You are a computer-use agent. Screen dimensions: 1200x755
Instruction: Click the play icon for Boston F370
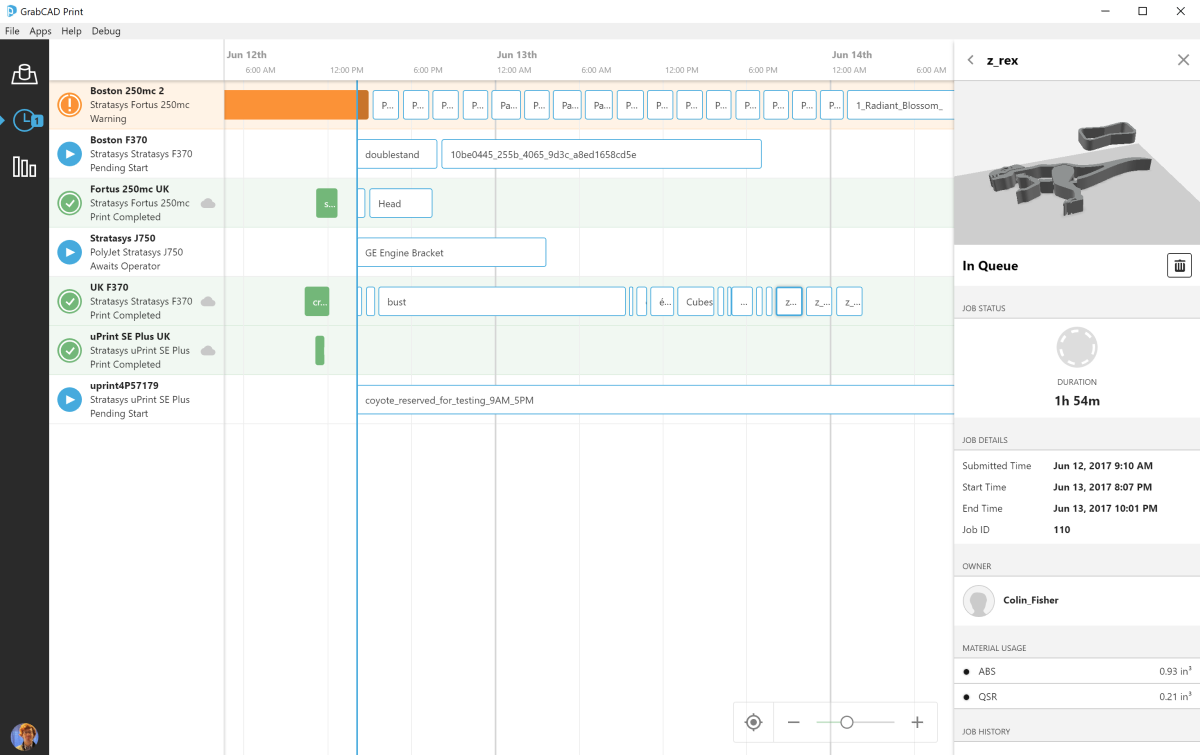[x=69, y=154]
